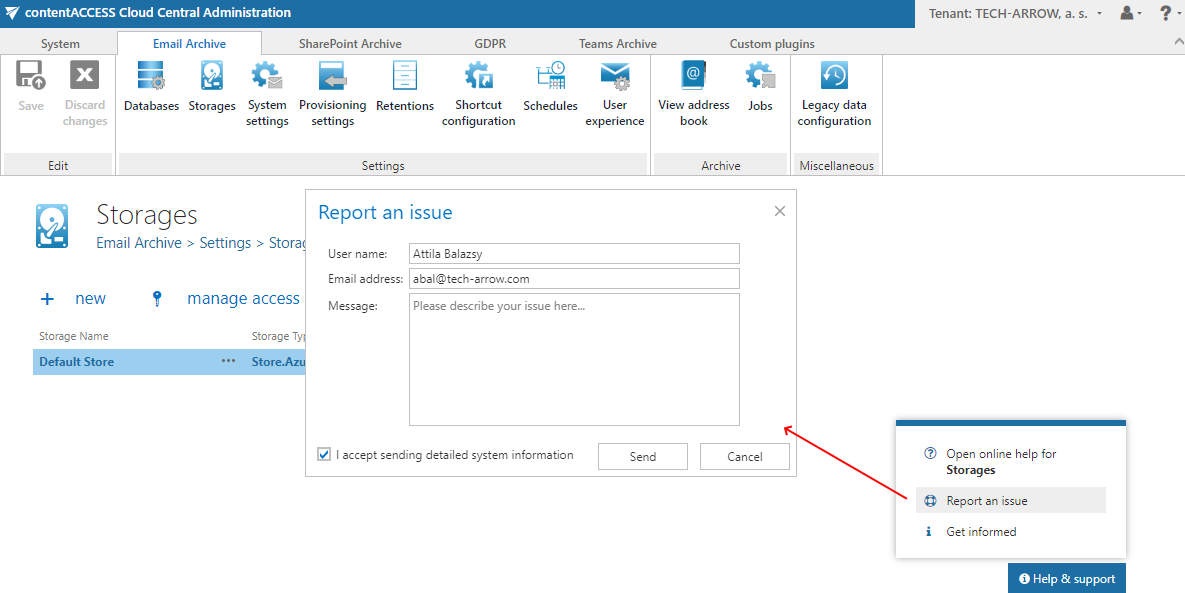Switch to the SharePoint Archive tab
Viewport: 1185px width, 593px height.
pos(350,44)
